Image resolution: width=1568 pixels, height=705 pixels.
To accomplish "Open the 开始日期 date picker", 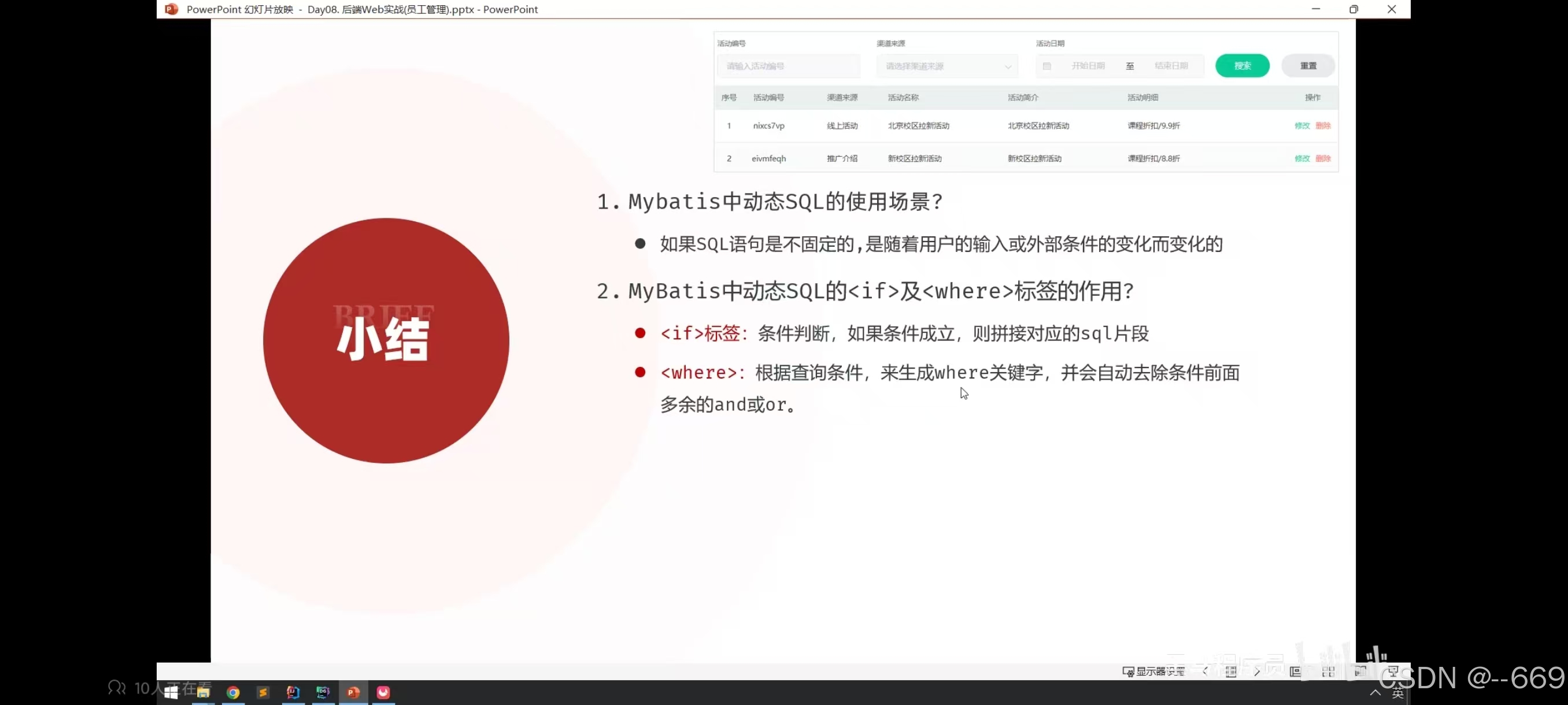I will pos(1090,66).
